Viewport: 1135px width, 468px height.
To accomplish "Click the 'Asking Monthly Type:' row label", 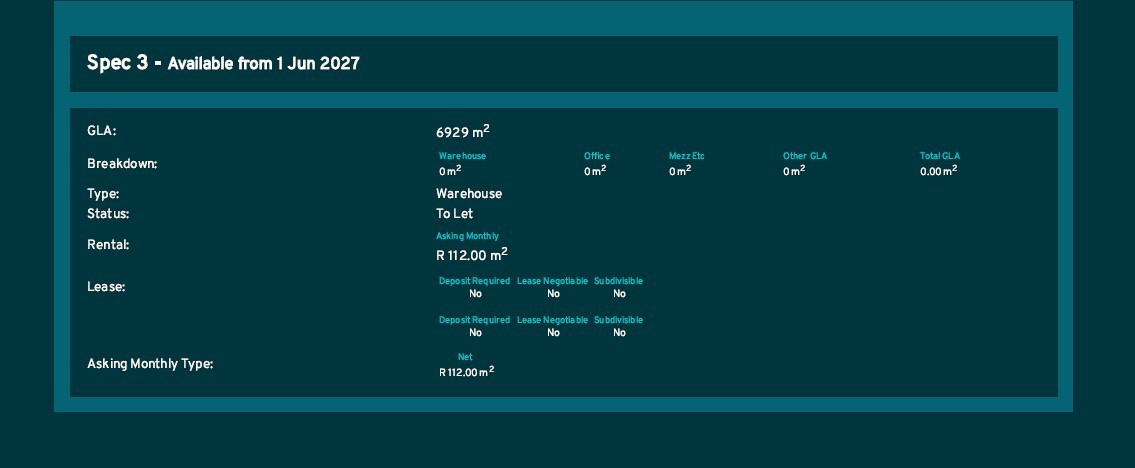I will tap(150, 364).
